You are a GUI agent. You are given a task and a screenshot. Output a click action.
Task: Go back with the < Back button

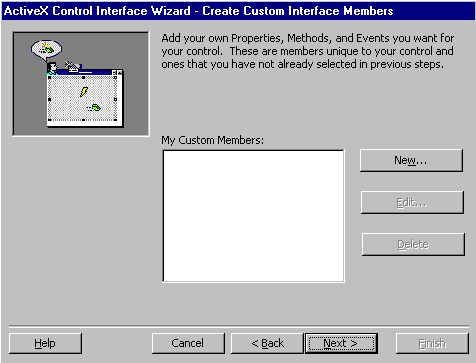[267, 343]
